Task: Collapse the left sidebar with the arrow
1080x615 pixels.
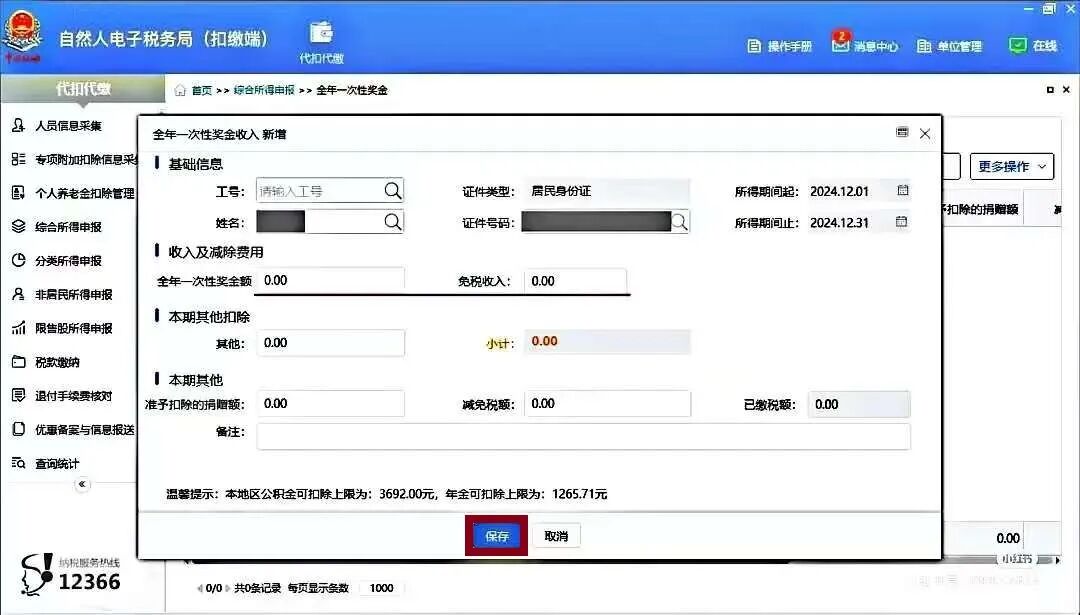Action: 82,483
